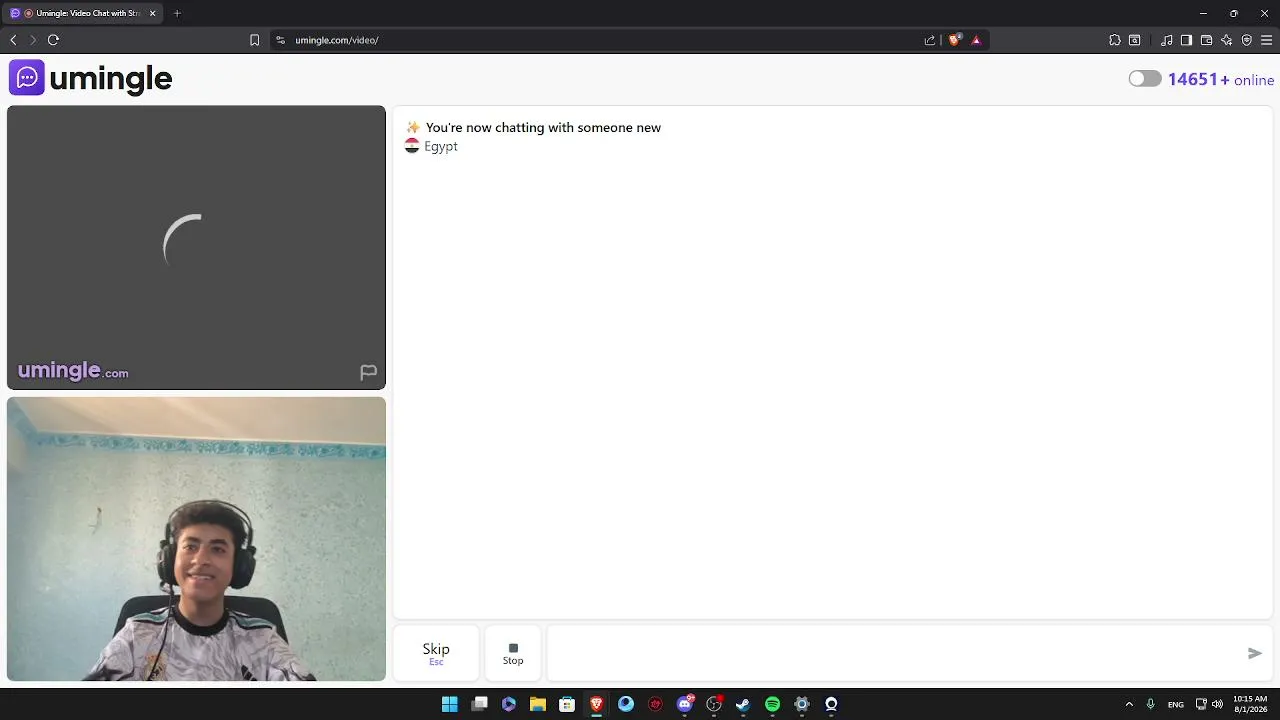Toggle the browser sidebar panel icon
Screen dimensions: 1280x720
tap(1186, 40)
